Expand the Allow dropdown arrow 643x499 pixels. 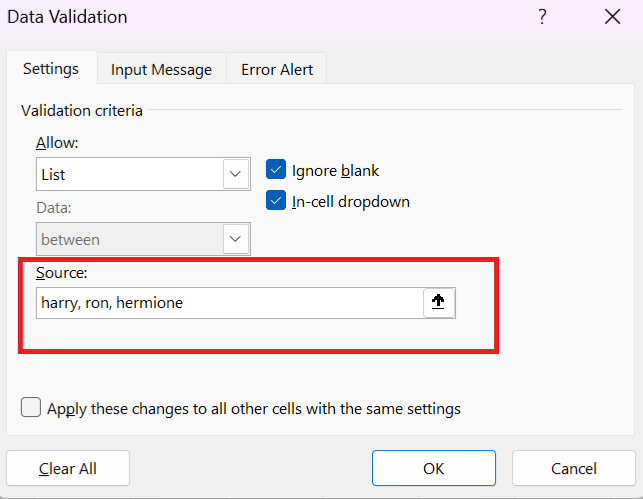coord(236,174)
